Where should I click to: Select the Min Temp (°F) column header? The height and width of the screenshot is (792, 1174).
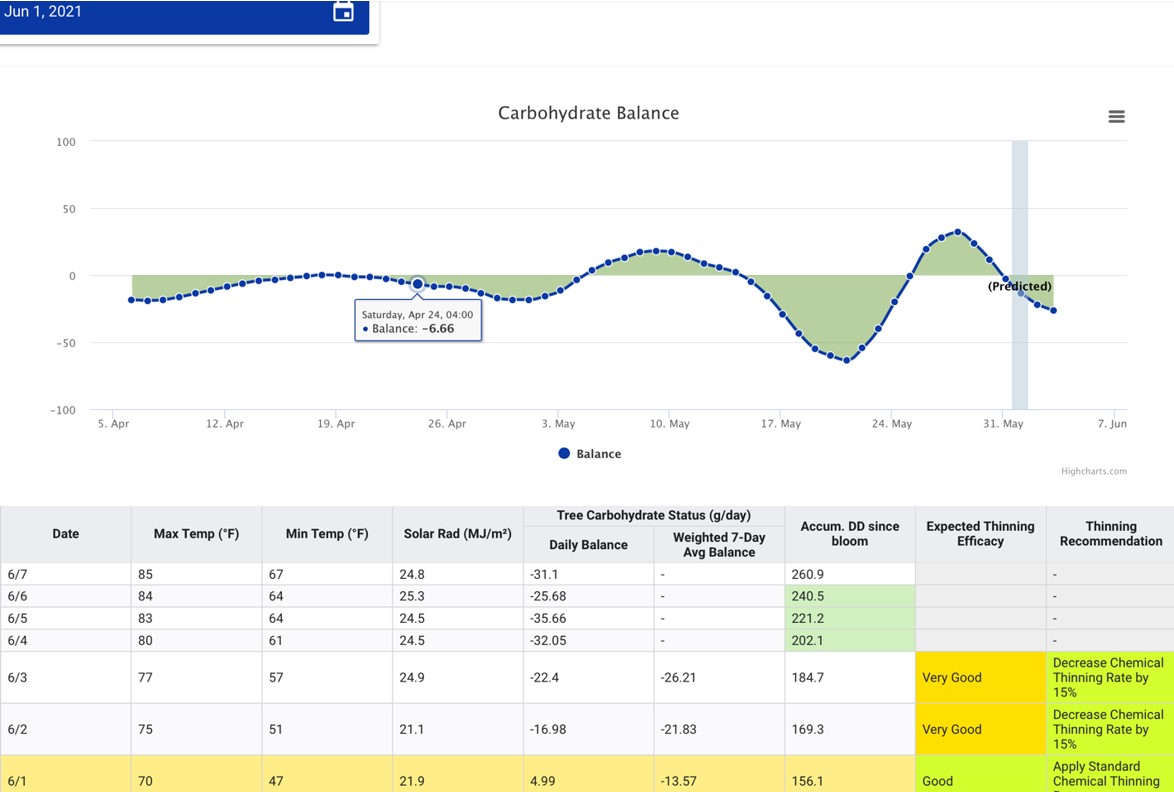327,534
